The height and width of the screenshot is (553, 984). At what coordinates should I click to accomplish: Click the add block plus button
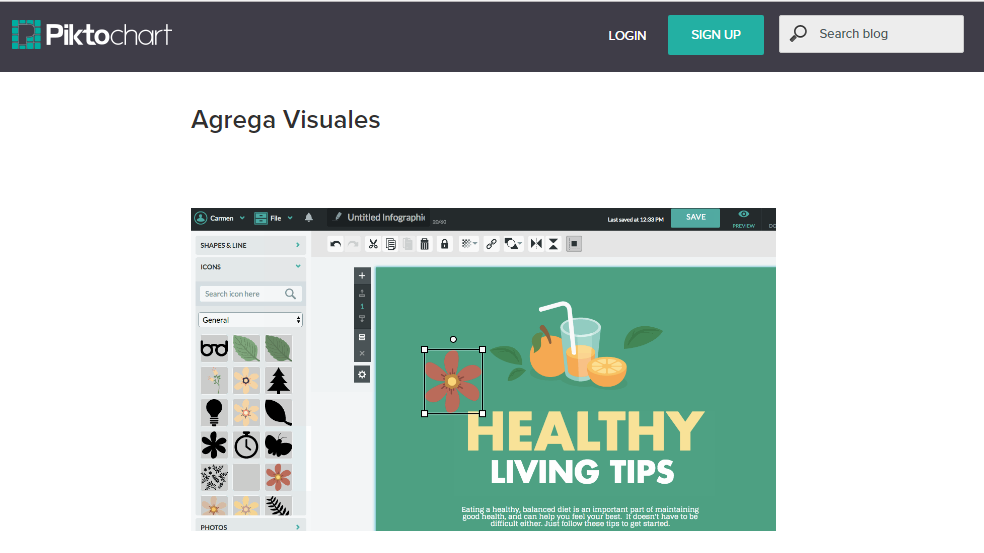362,276
